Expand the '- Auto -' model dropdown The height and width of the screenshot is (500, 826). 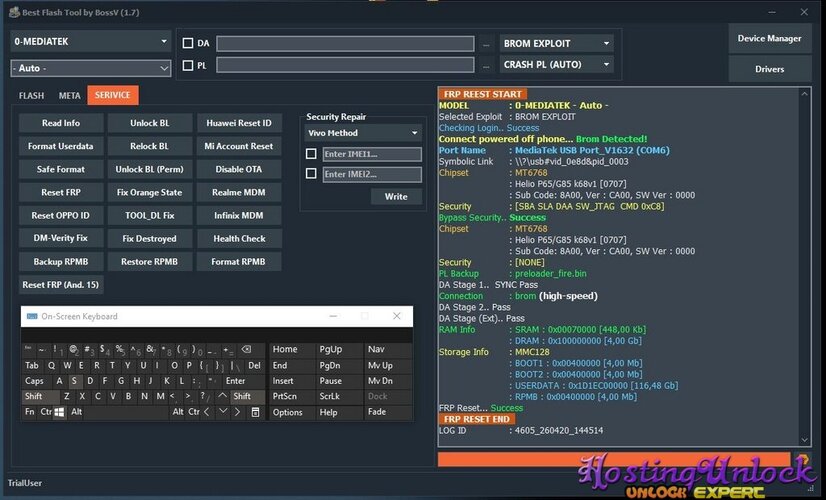click(x=91, y=68)
